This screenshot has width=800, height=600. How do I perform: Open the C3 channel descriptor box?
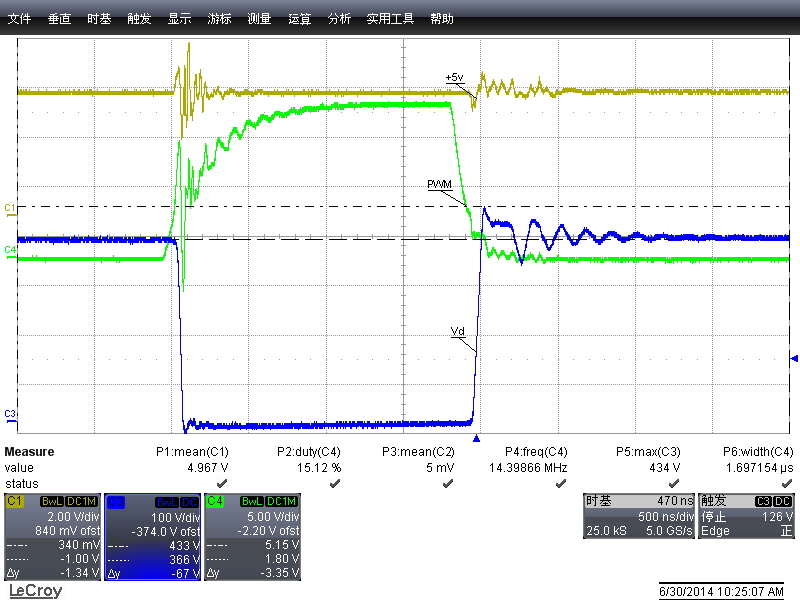[153, 537]
